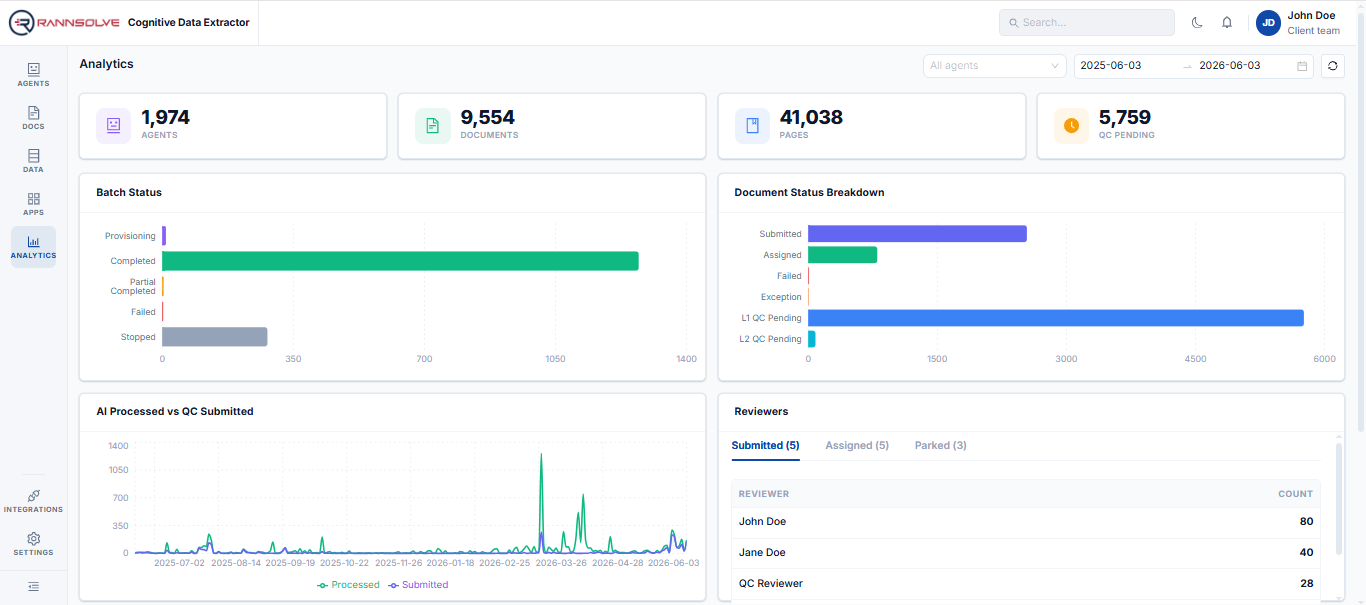Focus the Search box in header
1366x605 pixels.
(x=1087, y=22)
